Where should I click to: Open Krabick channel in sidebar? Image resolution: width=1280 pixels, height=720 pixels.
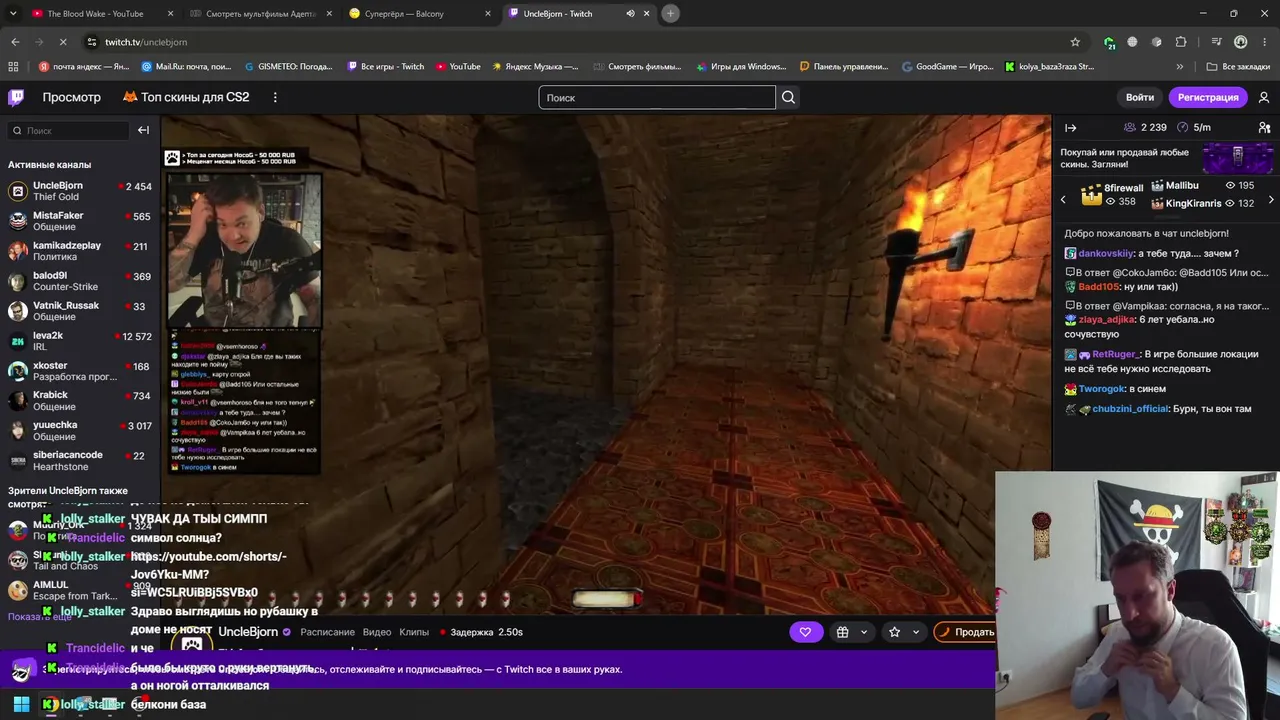pos(80,401)
